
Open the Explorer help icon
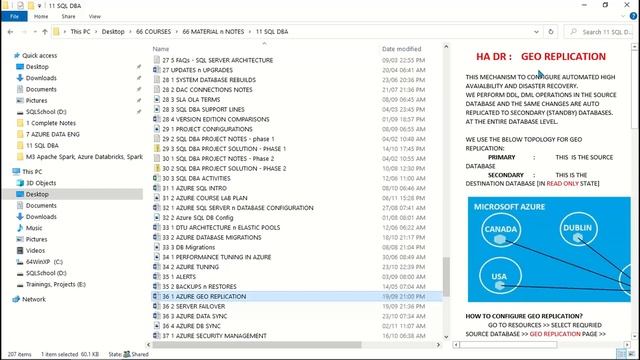(633, 16)
